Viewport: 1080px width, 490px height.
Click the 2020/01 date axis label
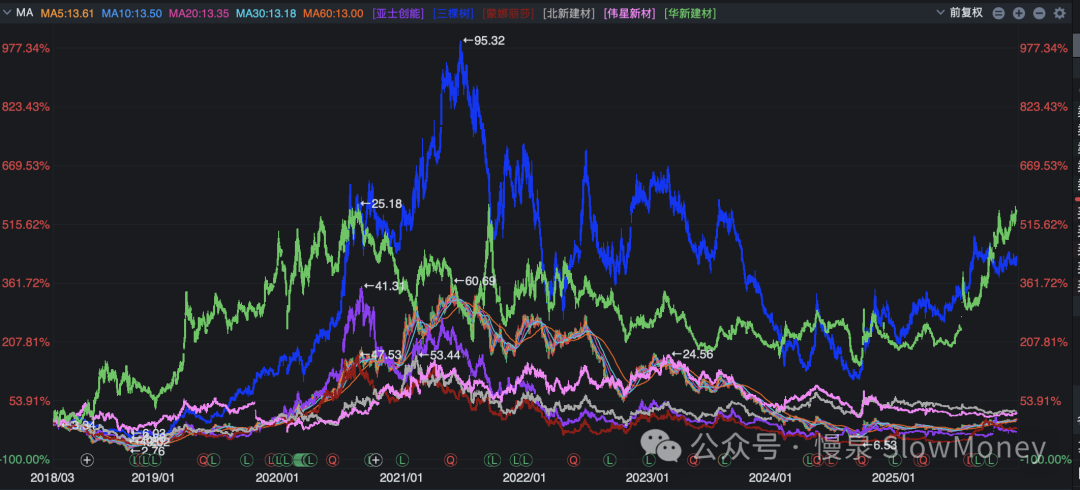[277, 477]
